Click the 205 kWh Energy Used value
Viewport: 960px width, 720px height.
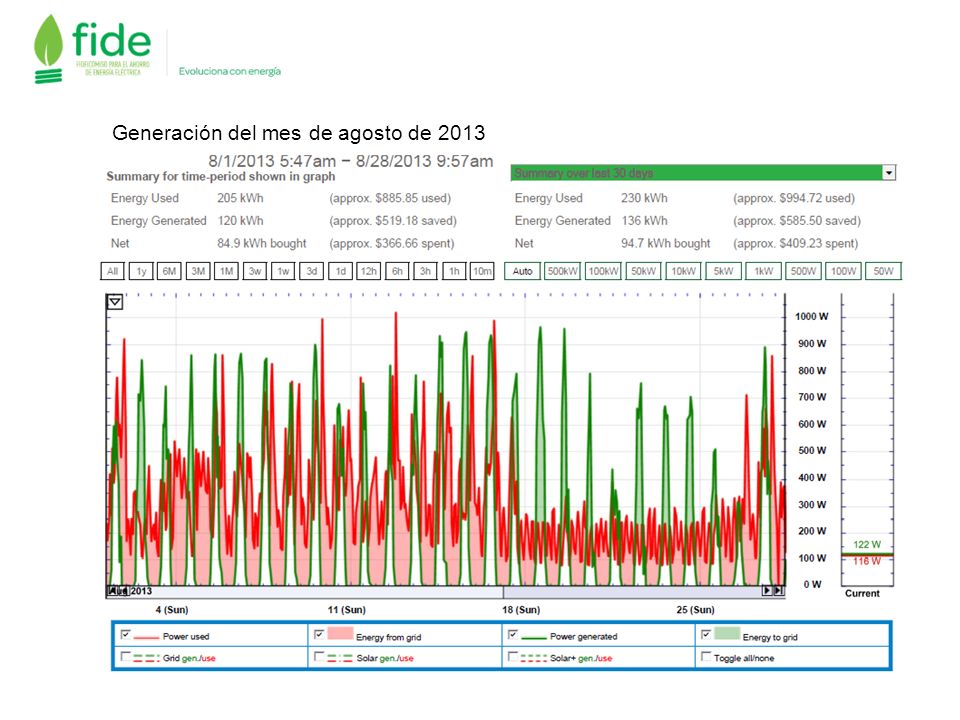click(x=240, y=198)
